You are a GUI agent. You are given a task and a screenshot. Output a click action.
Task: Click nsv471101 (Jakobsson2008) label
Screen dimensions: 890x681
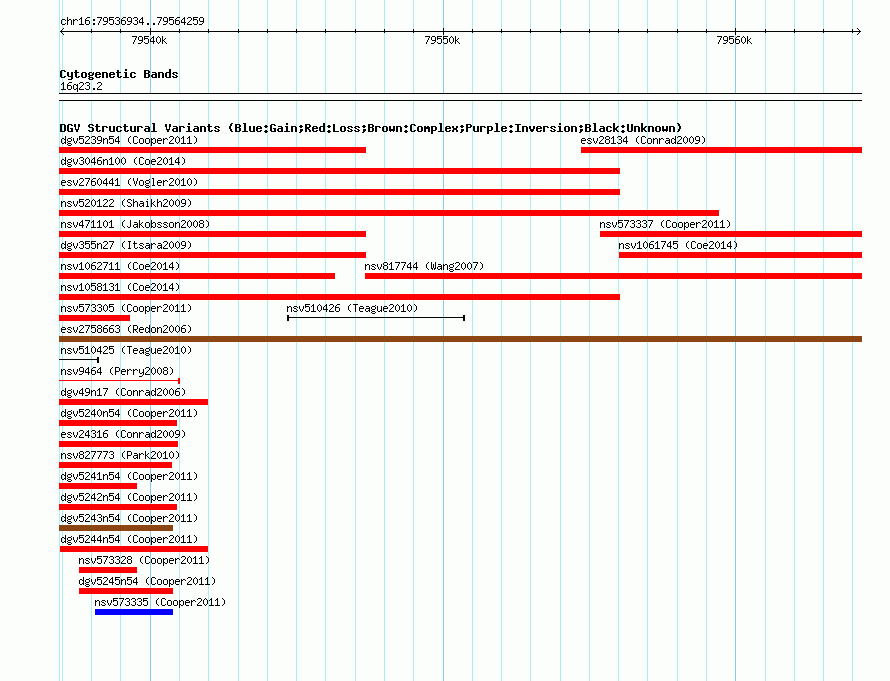click(135, 224)
